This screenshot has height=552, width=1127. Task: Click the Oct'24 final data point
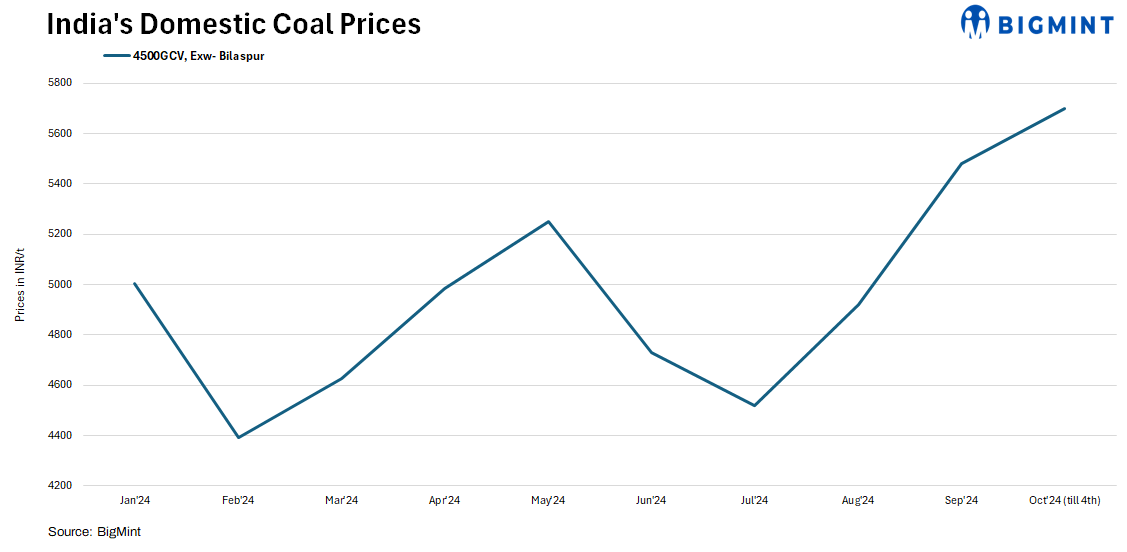pos(1064,108)
